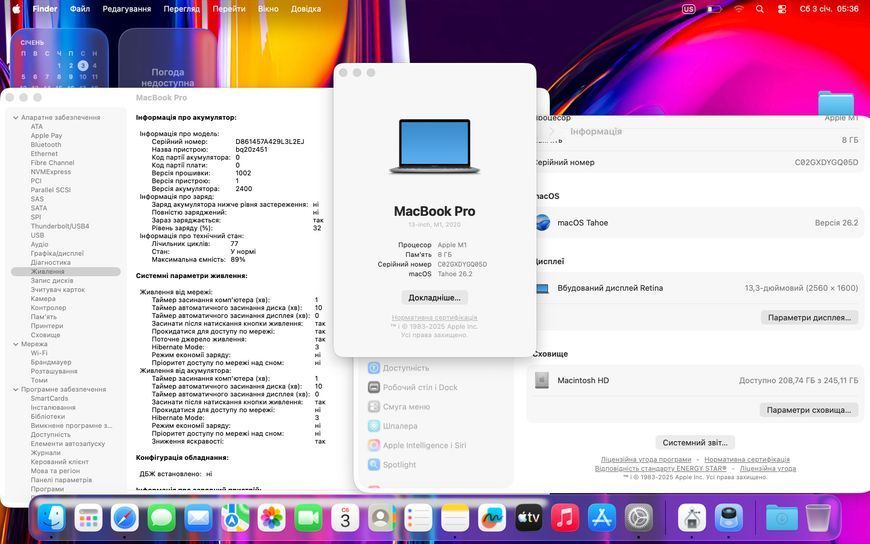Click the macOS Tahoe row in settings

click(696, 223)
